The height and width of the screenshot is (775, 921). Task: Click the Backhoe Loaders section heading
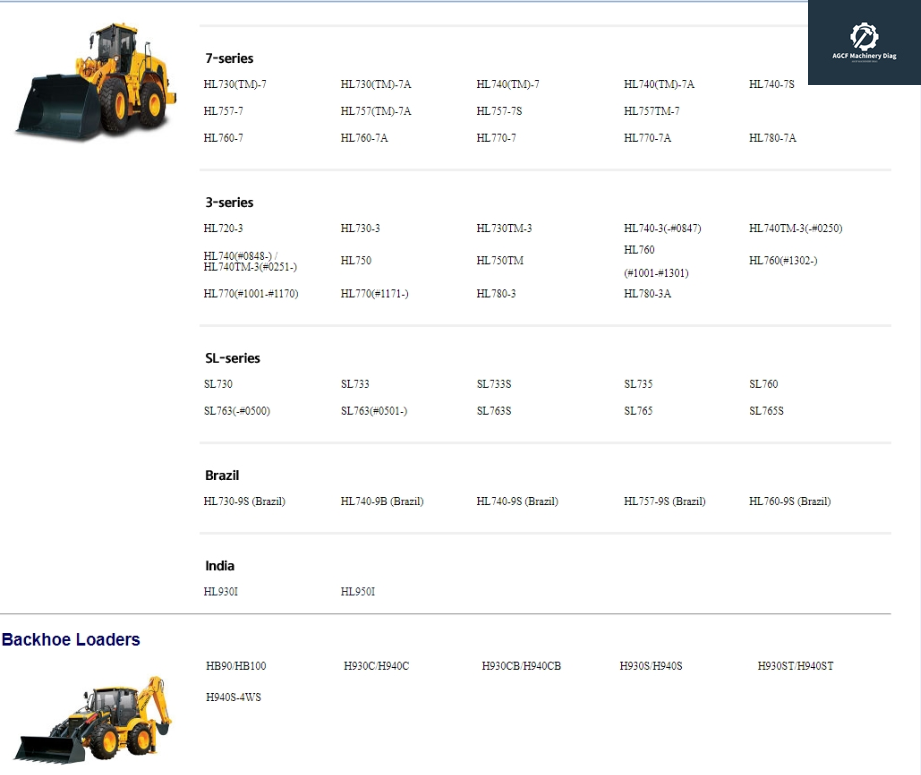click(x=71, y=639)
